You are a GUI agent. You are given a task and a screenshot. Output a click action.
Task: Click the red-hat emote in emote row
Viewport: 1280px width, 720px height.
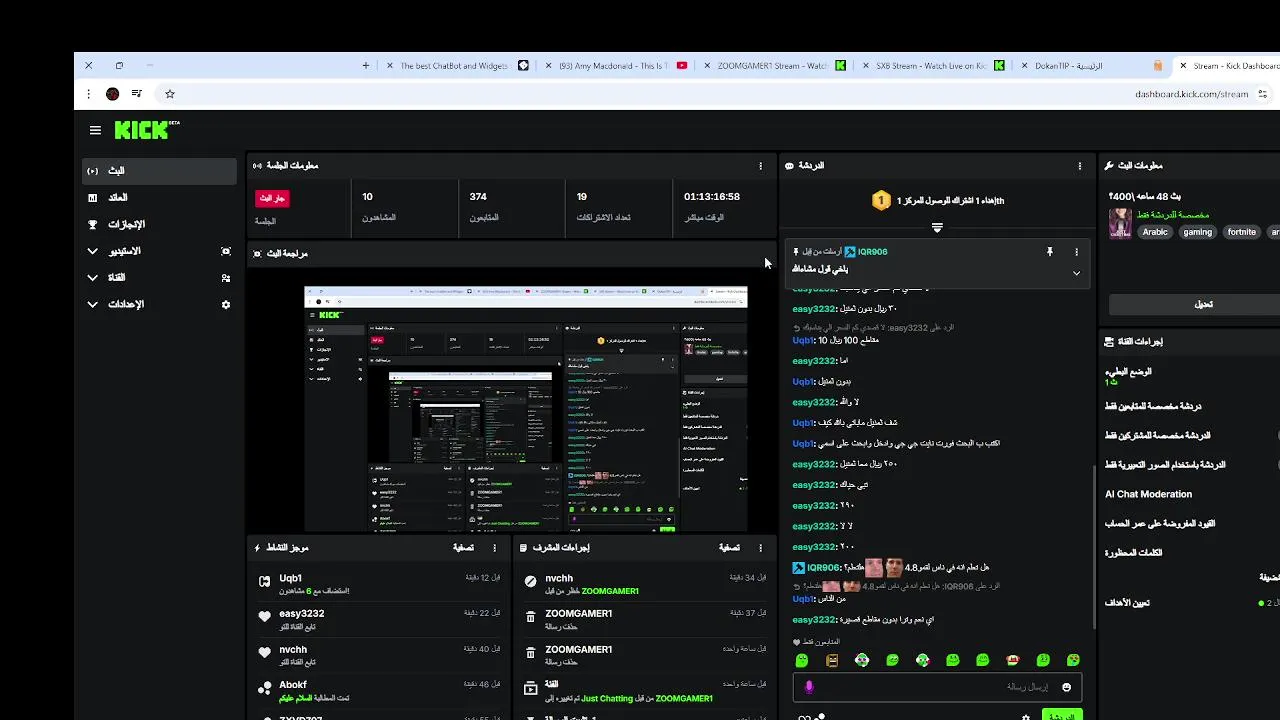click(1013, 660)
